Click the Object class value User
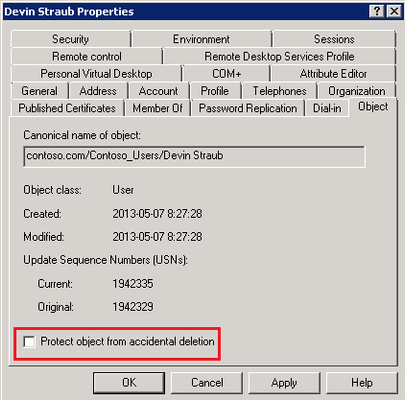Screen dimensions: 405x400 pyautogui.click(x=123, y=190)
